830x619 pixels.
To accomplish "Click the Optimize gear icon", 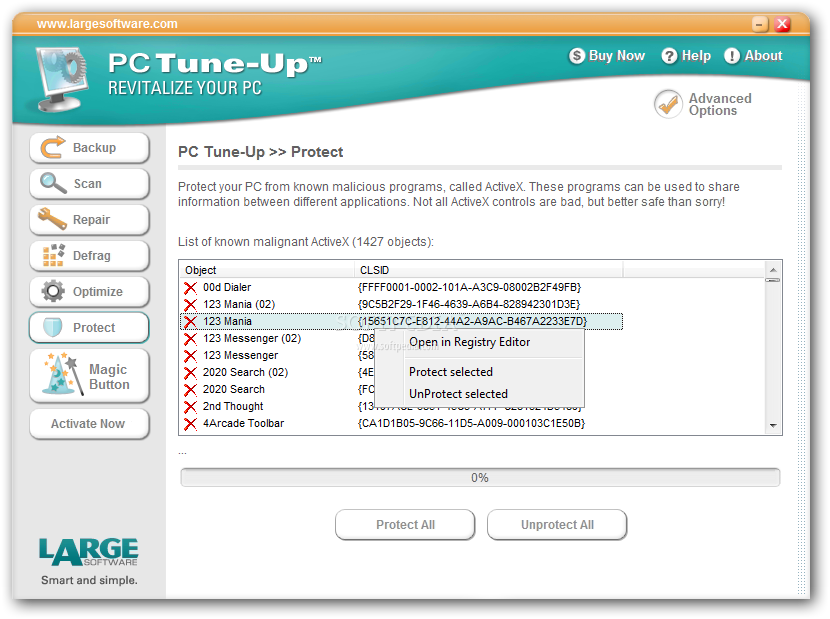I will pos(53,291).
